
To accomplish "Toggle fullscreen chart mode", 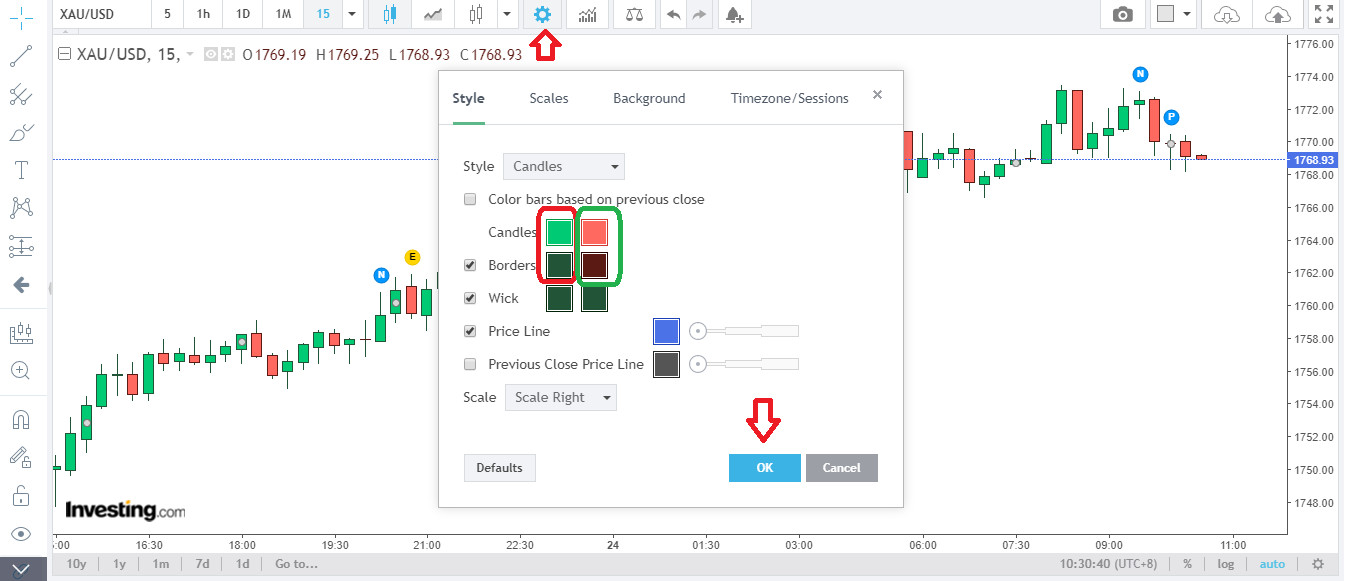I will [1324, 14].
